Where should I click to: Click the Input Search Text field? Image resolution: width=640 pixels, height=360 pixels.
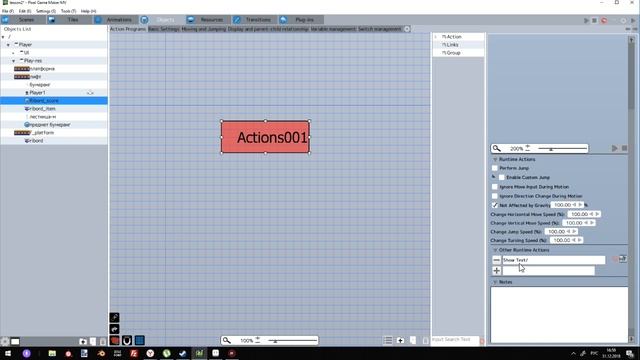click(455, 340)
